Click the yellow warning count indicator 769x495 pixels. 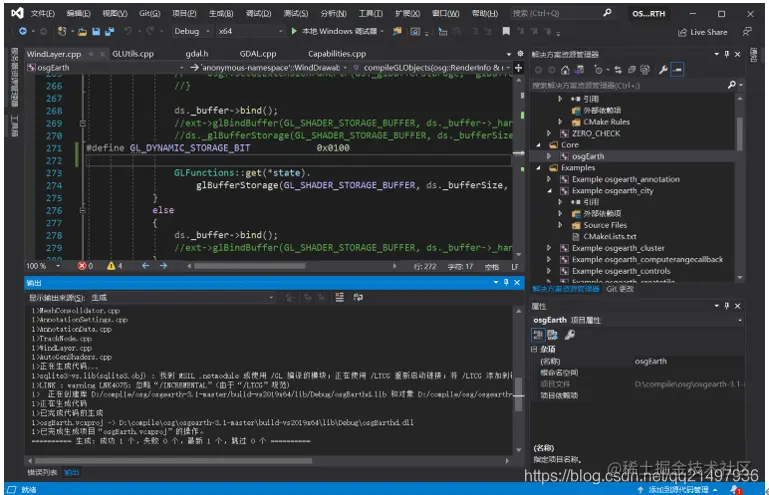coord(115,266)
